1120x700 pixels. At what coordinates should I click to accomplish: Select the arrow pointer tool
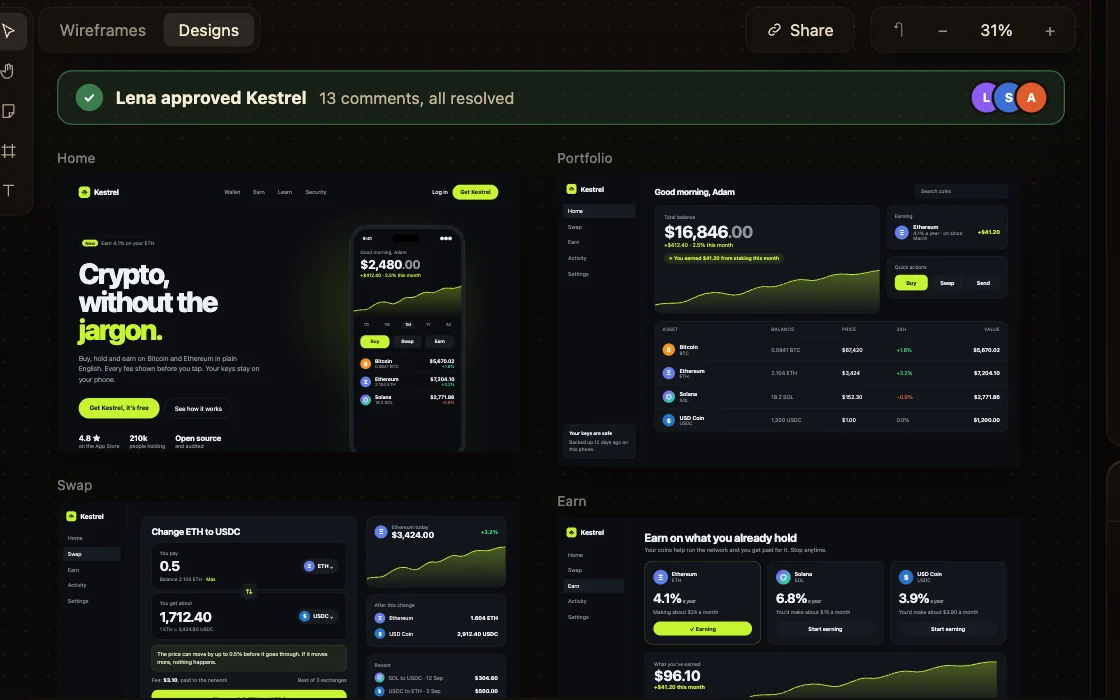click(x=9, y=31)
